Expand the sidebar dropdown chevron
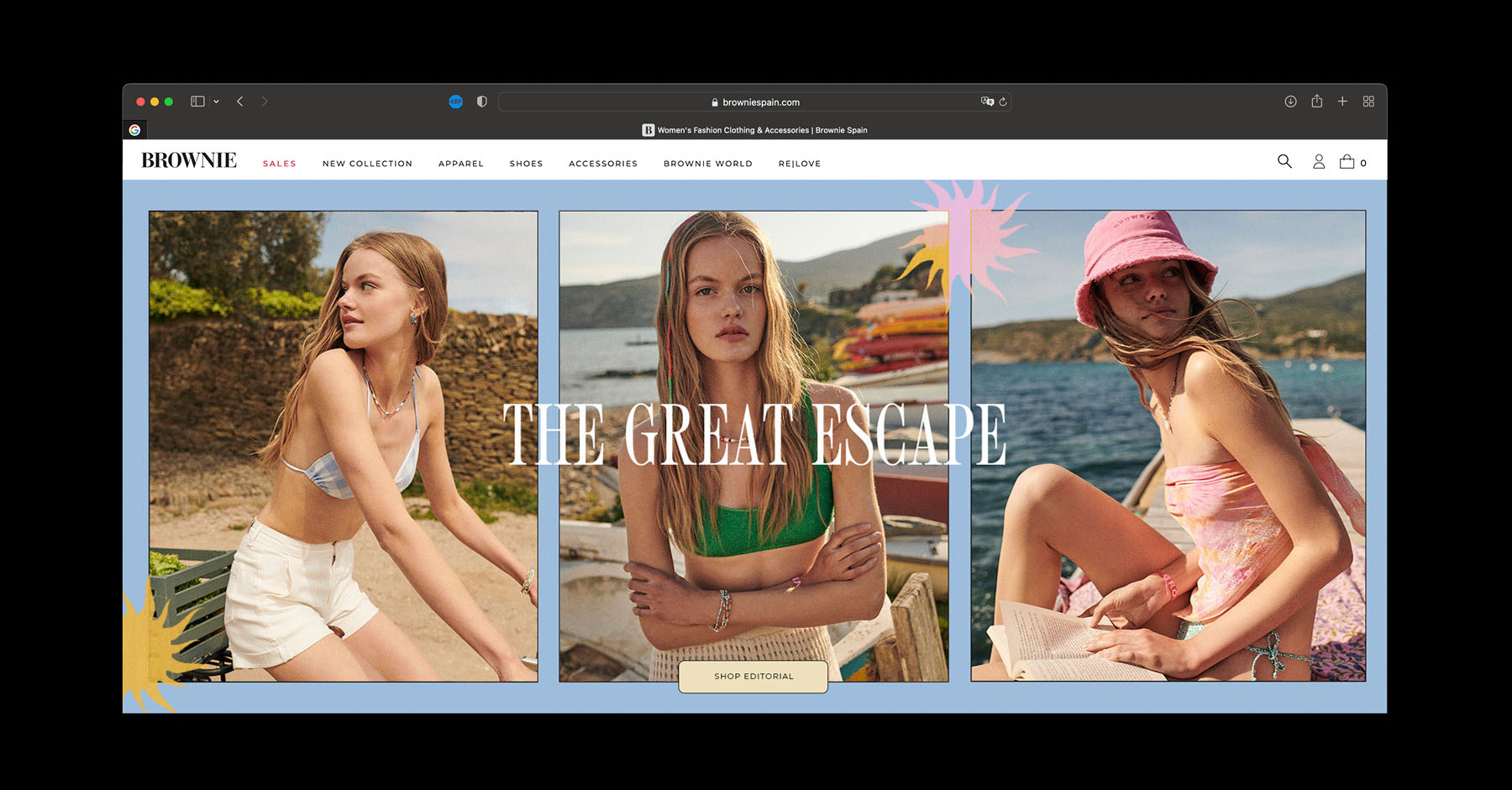 [217, 102]
